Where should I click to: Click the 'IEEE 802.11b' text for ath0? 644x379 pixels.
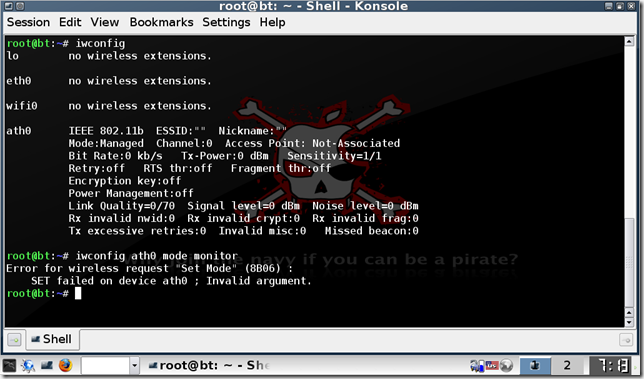point(106,131)
